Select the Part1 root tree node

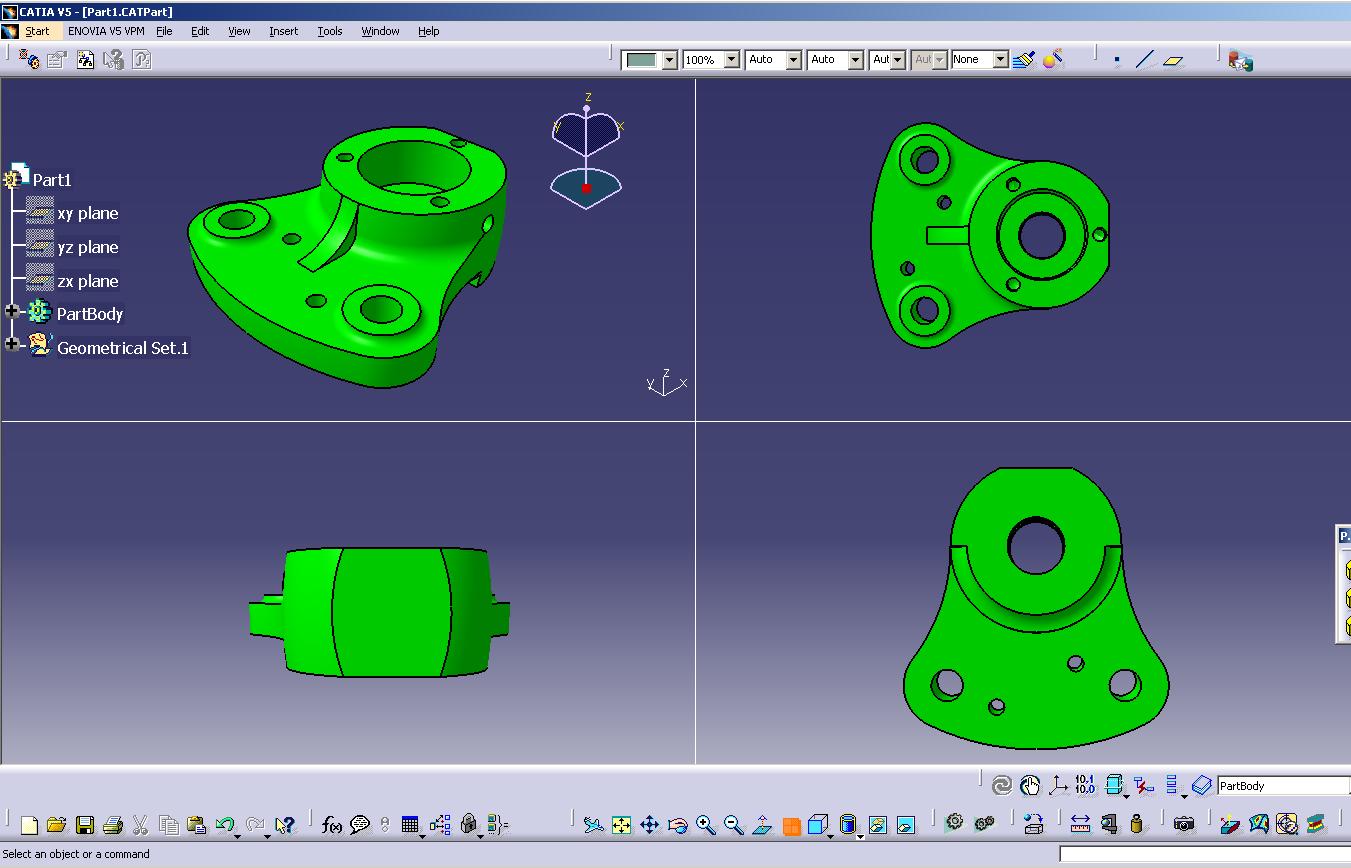pyautogui.click(x=52, y=180)
